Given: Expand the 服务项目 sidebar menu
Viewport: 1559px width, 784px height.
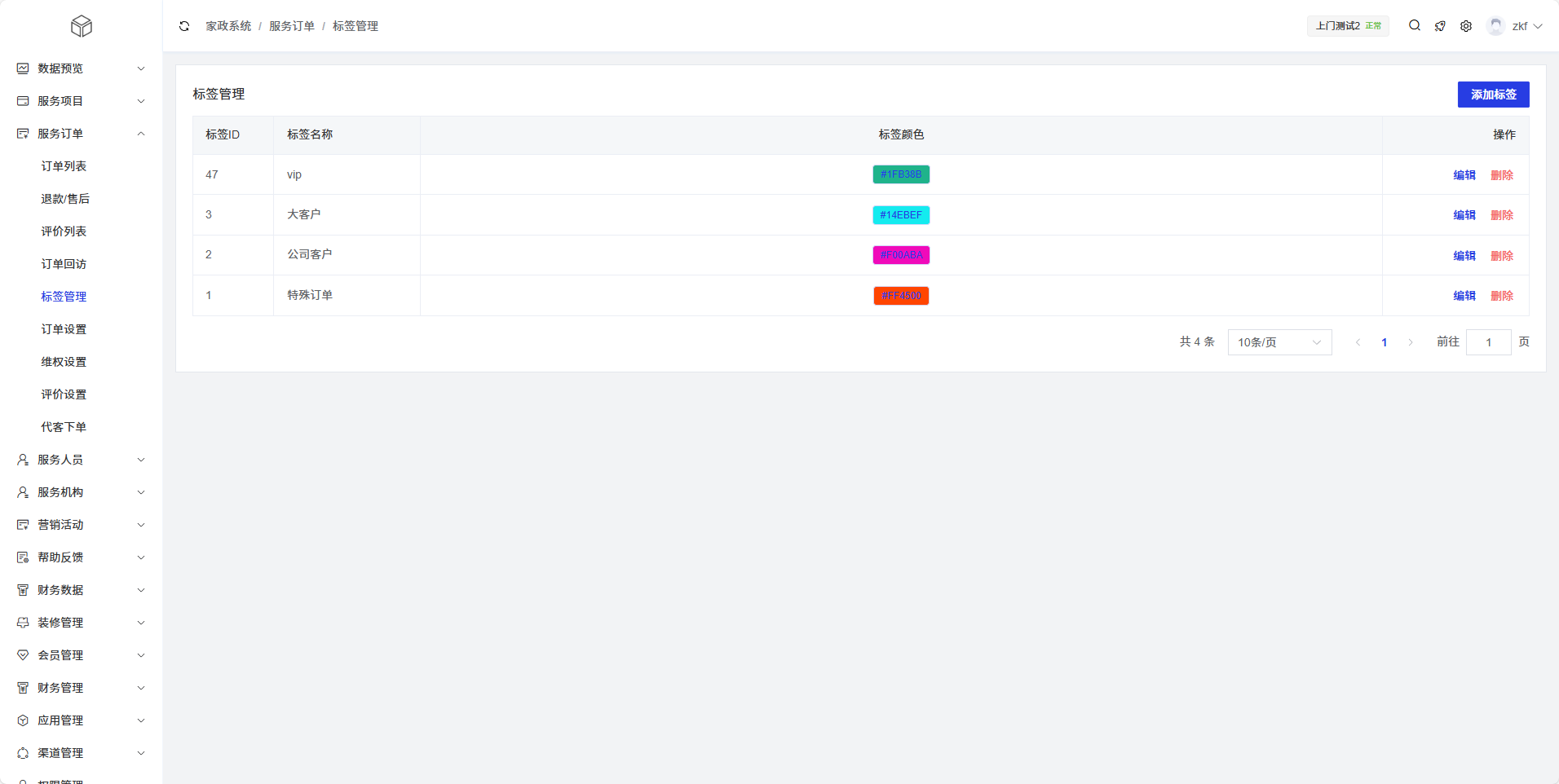Looking at the screenshot, I should (x=82, y=101).
